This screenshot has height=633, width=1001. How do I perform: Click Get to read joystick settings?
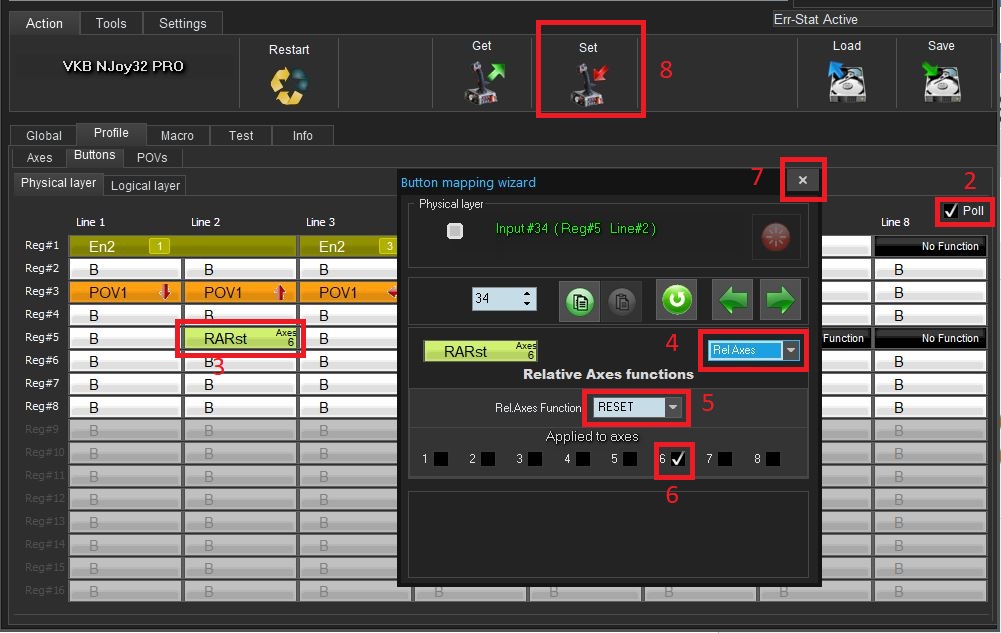[x=481, y=82]
